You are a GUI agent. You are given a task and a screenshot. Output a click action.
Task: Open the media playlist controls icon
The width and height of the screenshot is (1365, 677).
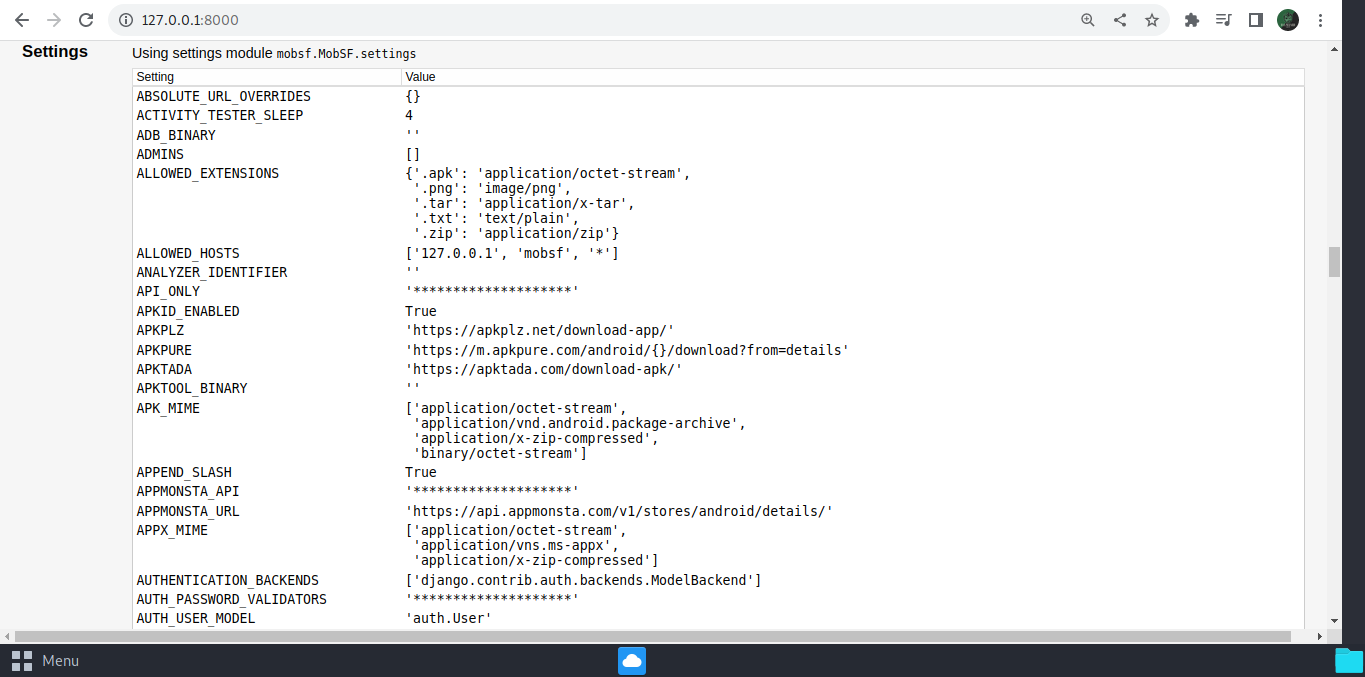[1223, 19]
